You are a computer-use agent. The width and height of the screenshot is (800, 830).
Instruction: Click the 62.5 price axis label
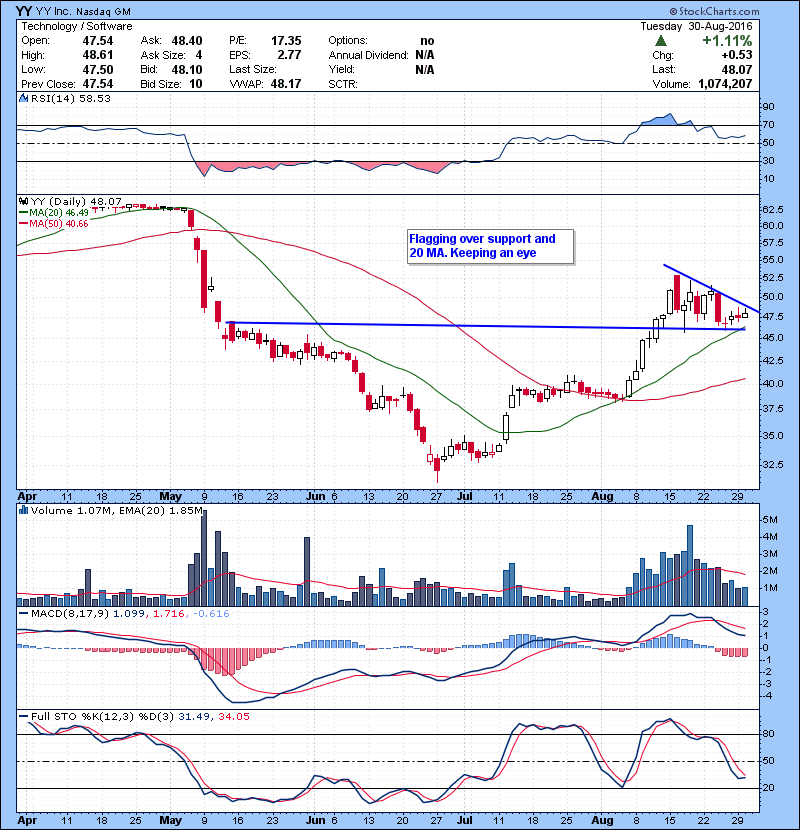coord(772,210)
